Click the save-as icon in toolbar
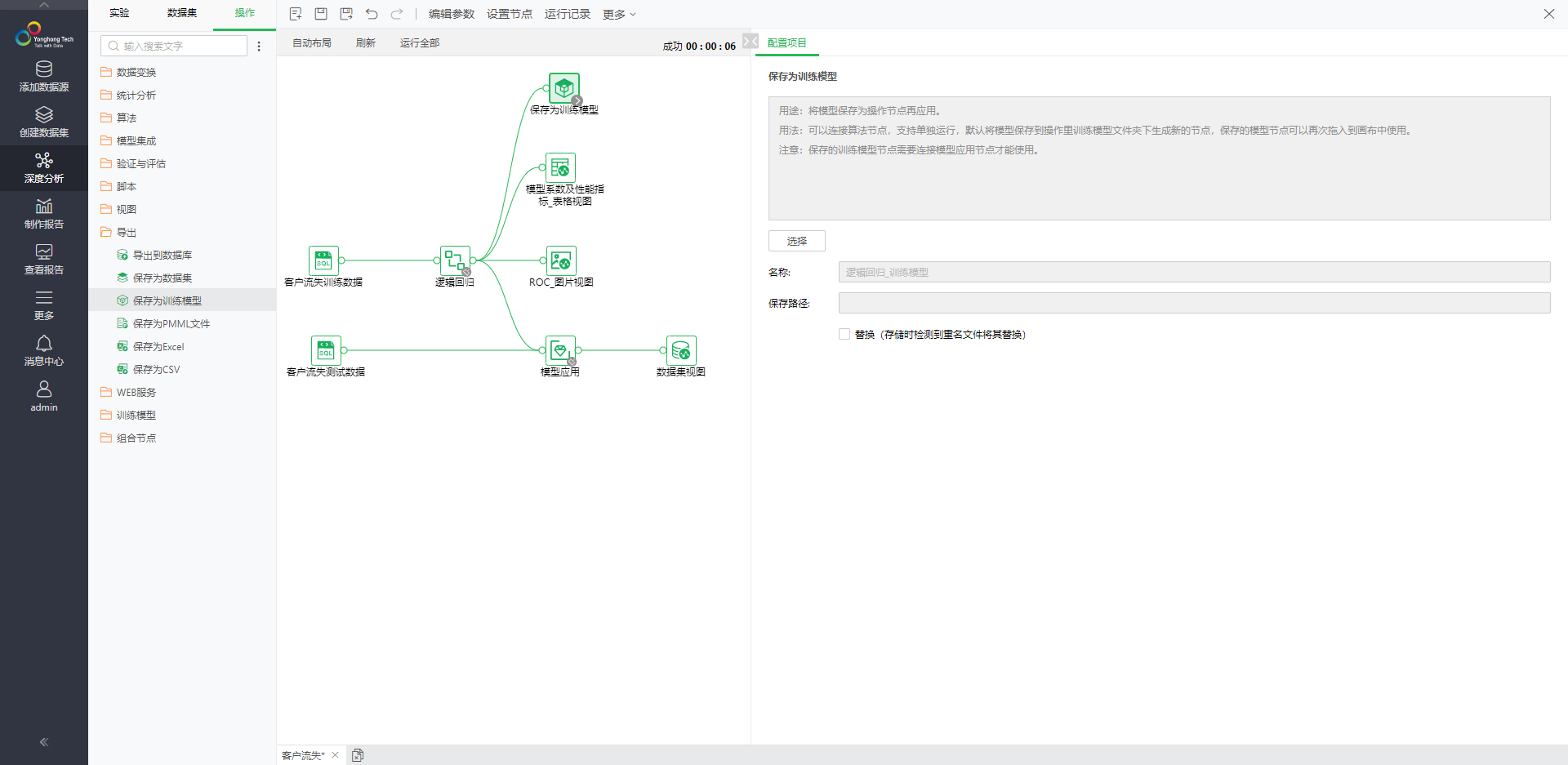Image resolution: width=1568 pixels, height=765 pixels. pyautogui.click(x=346, y=14)
